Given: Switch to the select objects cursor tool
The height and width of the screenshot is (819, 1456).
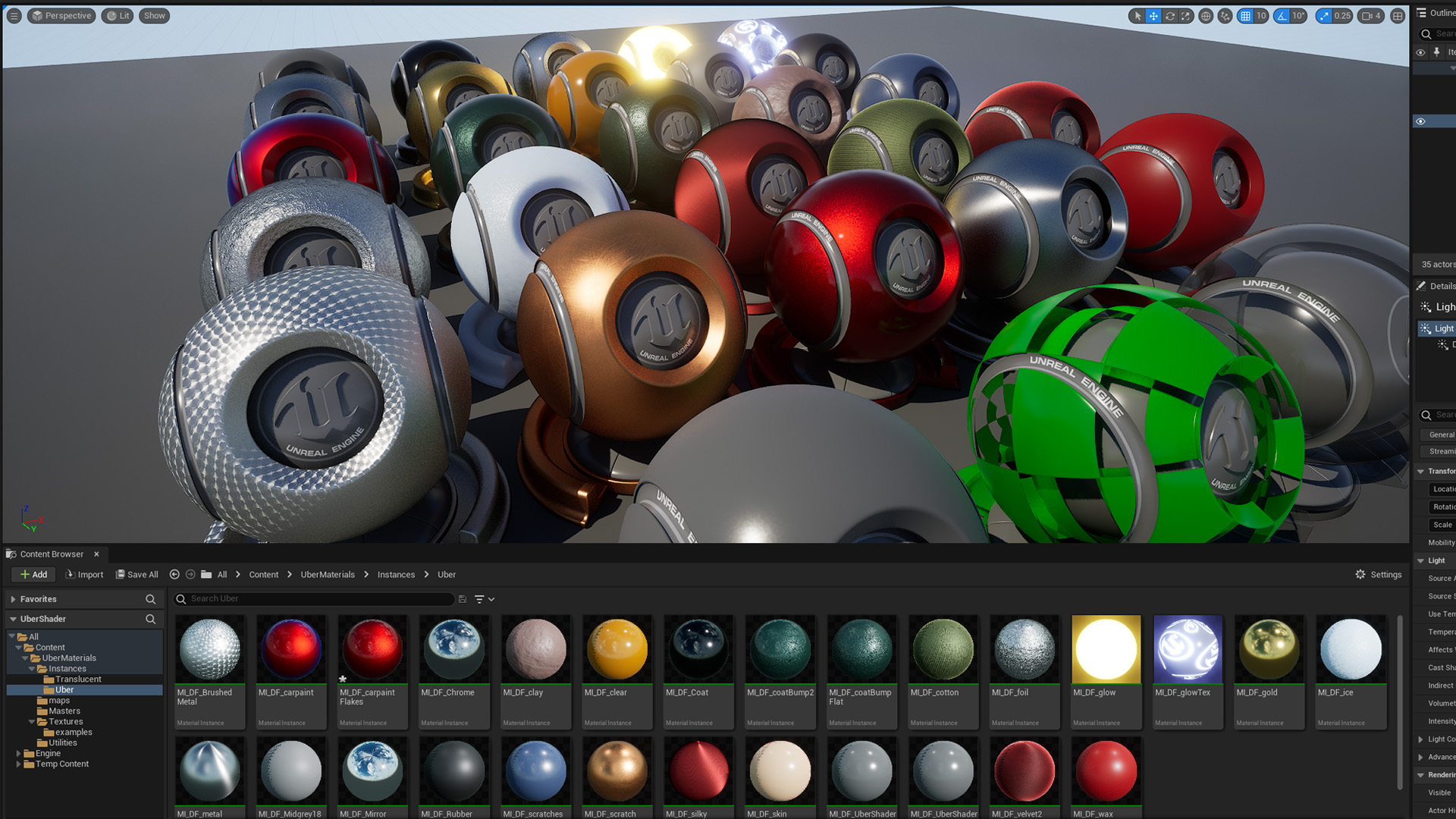Looking at the screenshot, I should tap(1137, 16).
